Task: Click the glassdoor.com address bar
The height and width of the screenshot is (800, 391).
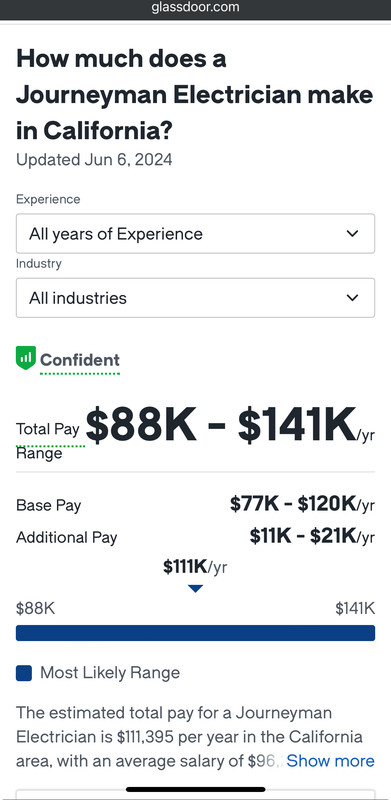Action: point(196,8)
